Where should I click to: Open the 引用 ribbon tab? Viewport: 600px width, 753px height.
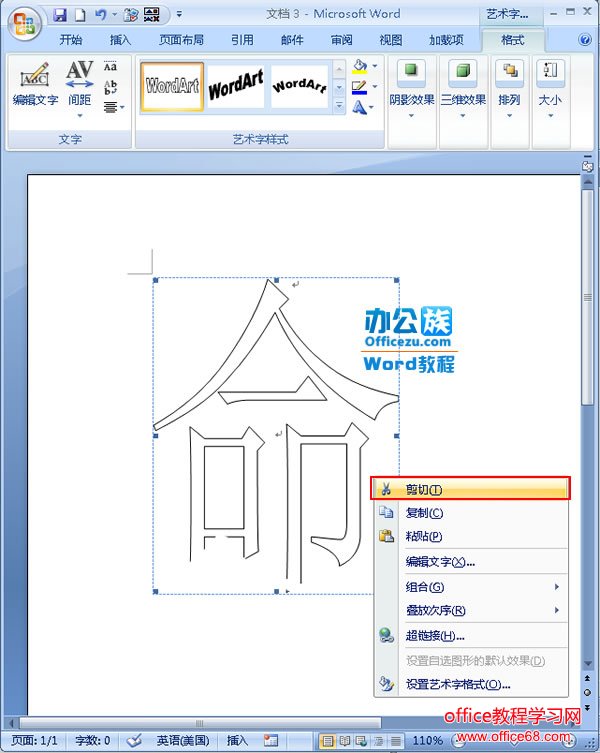point(242,40)
